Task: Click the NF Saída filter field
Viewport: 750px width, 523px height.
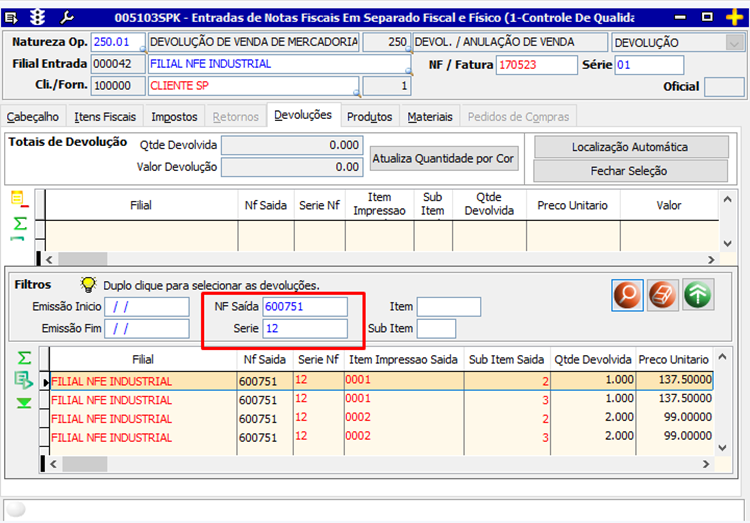Action: point(304,306)
